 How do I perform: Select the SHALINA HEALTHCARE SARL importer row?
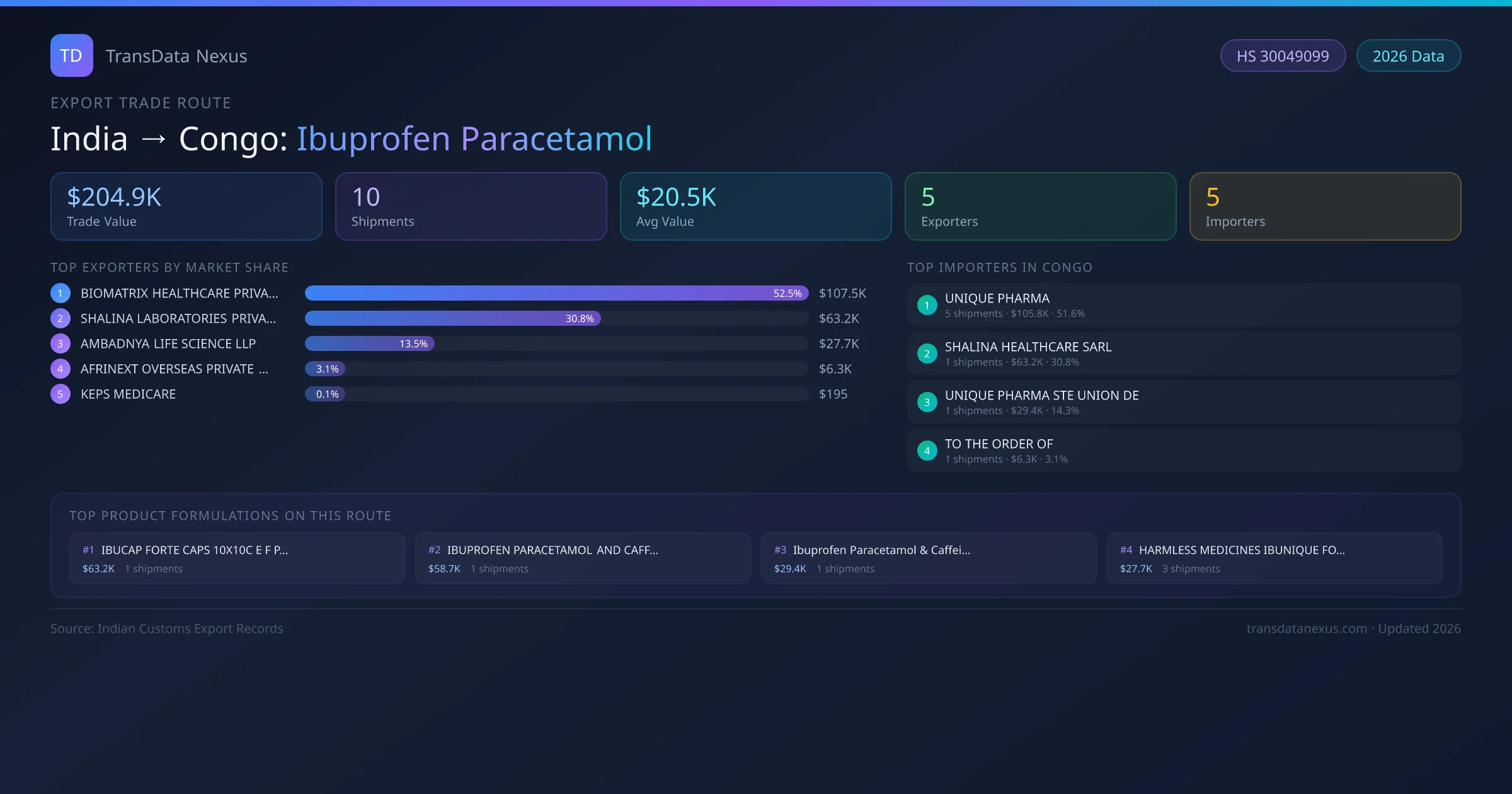pyautogui.click(x=1183, y=354)
